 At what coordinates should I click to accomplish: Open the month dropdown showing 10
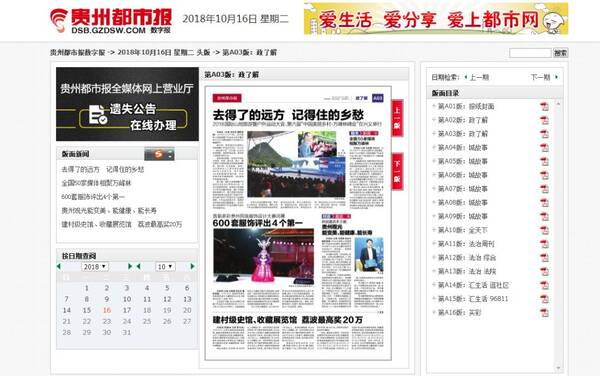click(x=165, y=267)
